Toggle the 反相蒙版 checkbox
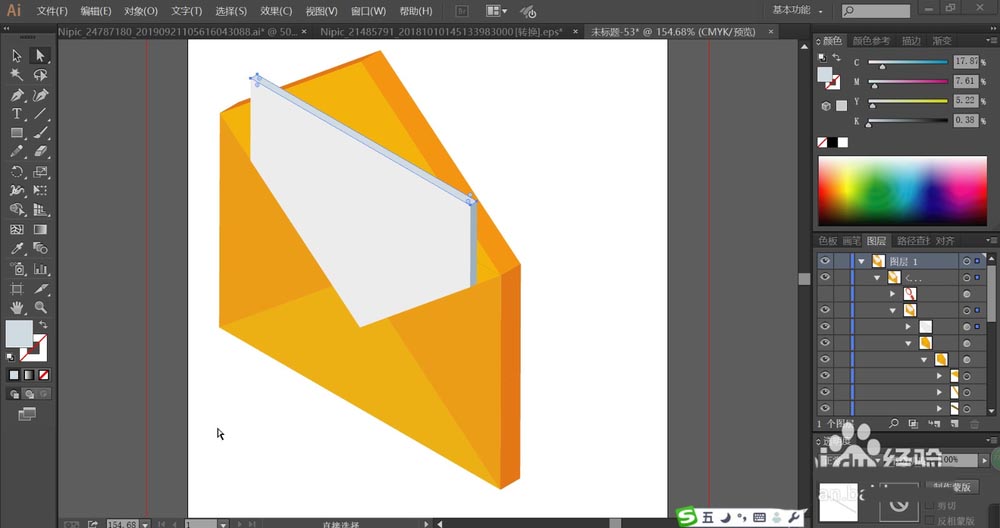Screen dimensions: 1000x528 930,521
